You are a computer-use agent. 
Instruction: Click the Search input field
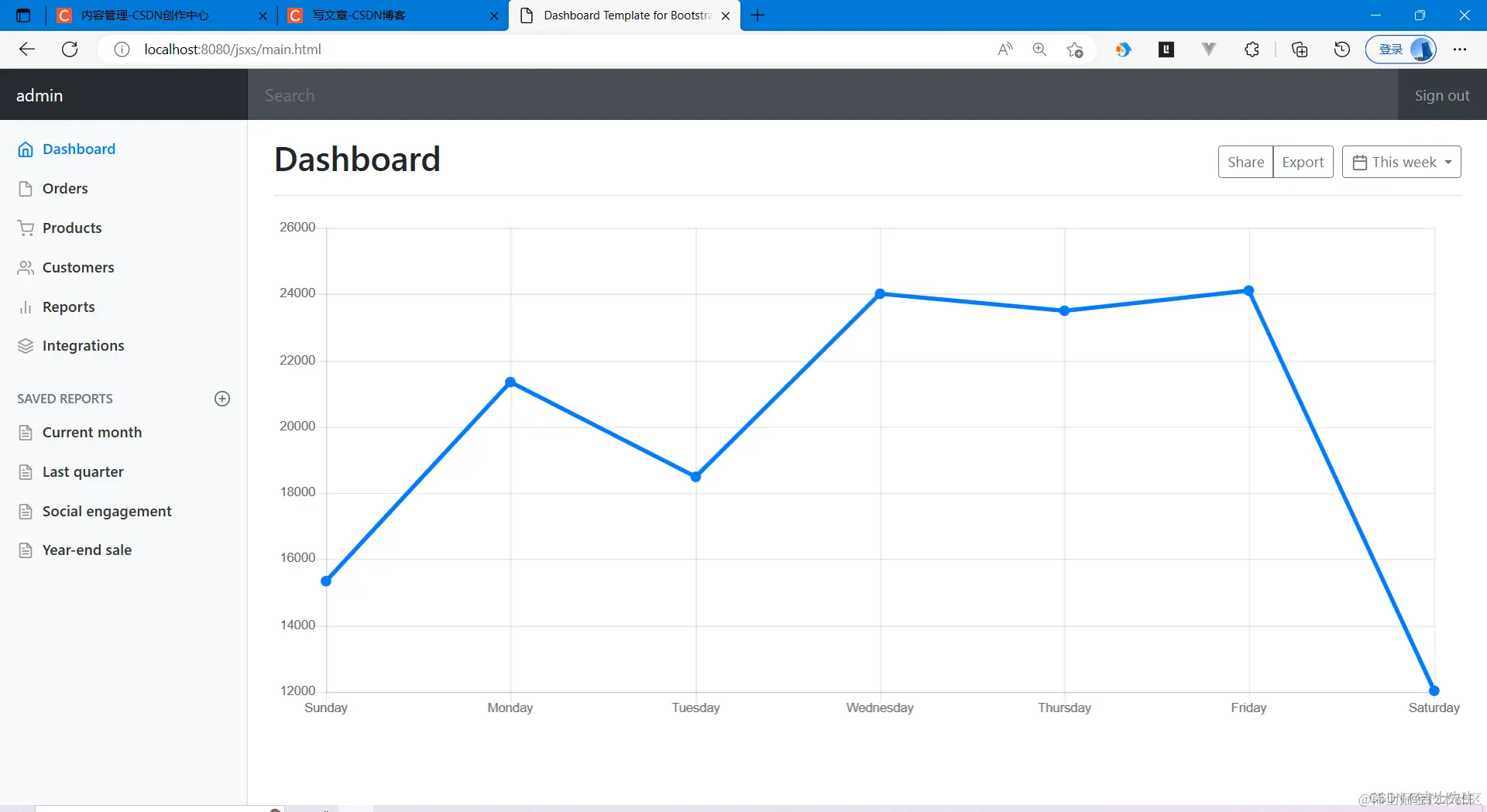(822, 94)
